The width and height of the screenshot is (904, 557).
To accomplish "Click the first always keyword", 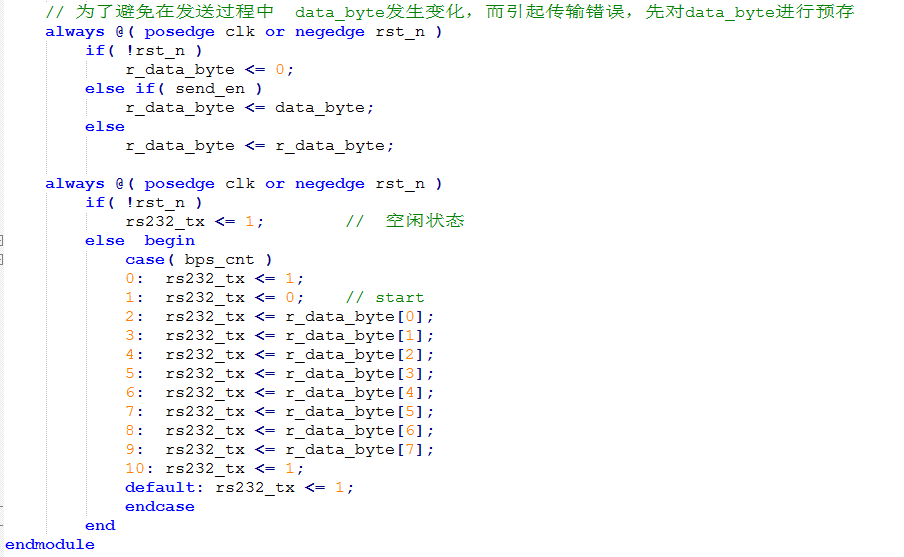I will point(75,32).
